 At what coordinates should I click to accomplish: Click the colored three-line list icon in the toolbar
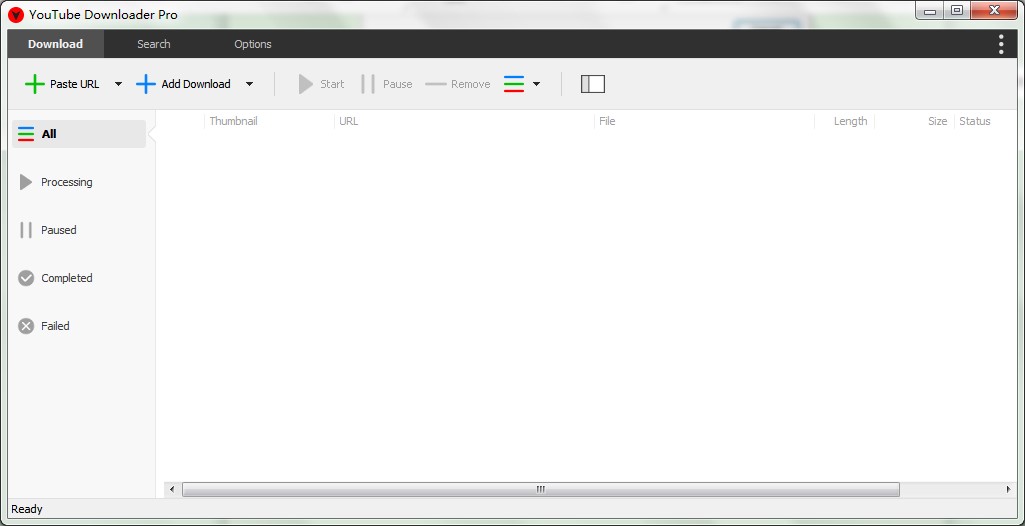pos(514,84)
